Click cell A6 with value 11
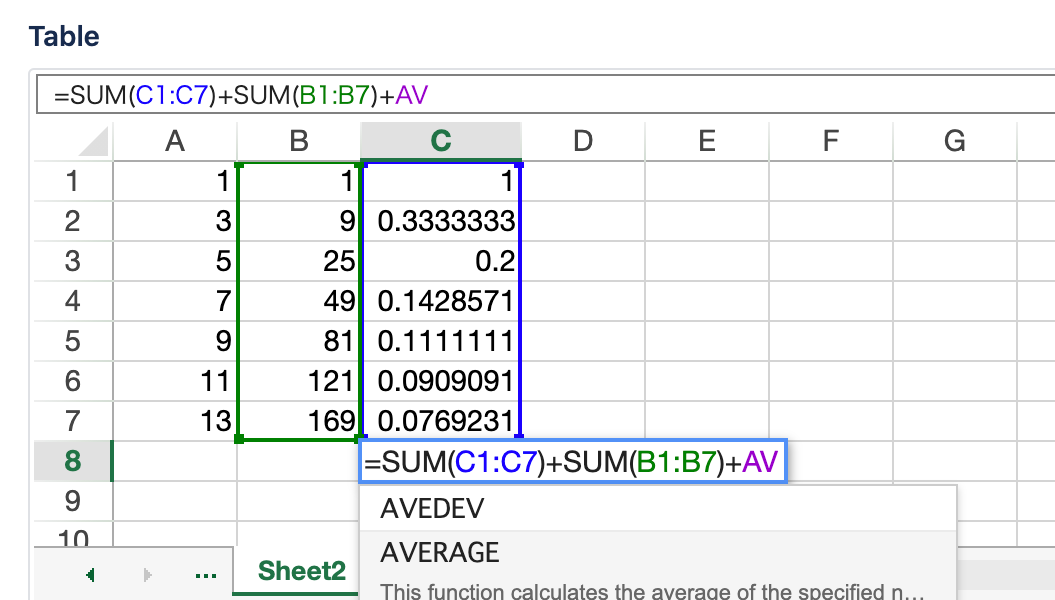 (175, 381)
